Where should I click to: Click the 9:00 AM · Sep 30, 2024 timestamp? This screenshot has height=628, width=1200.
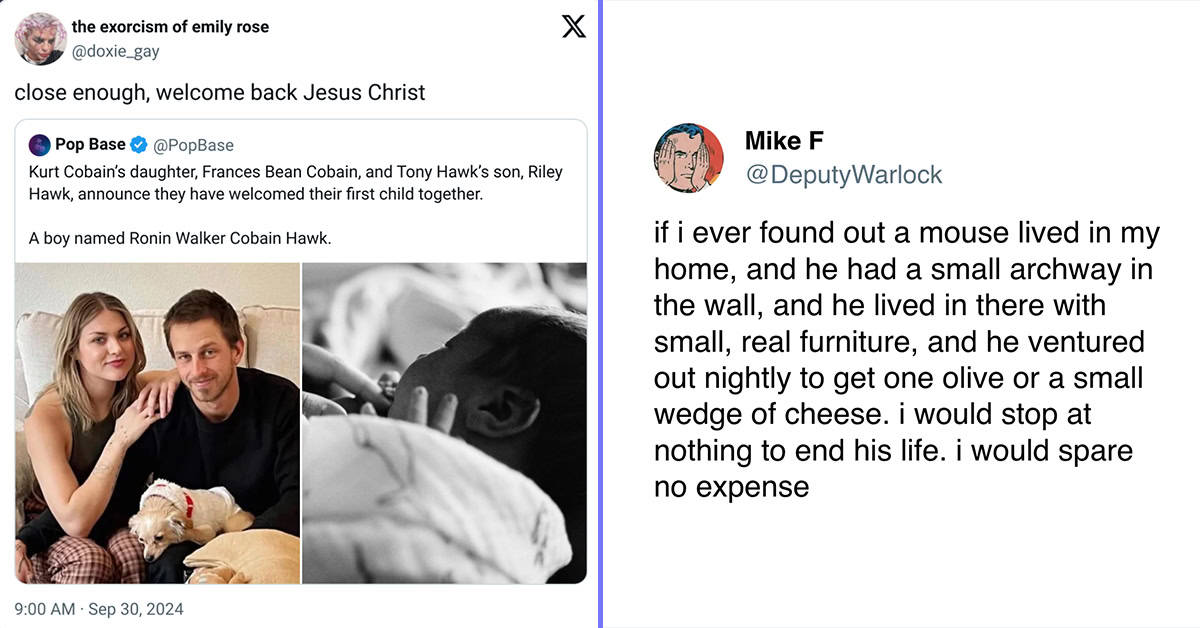coord(99,608)
